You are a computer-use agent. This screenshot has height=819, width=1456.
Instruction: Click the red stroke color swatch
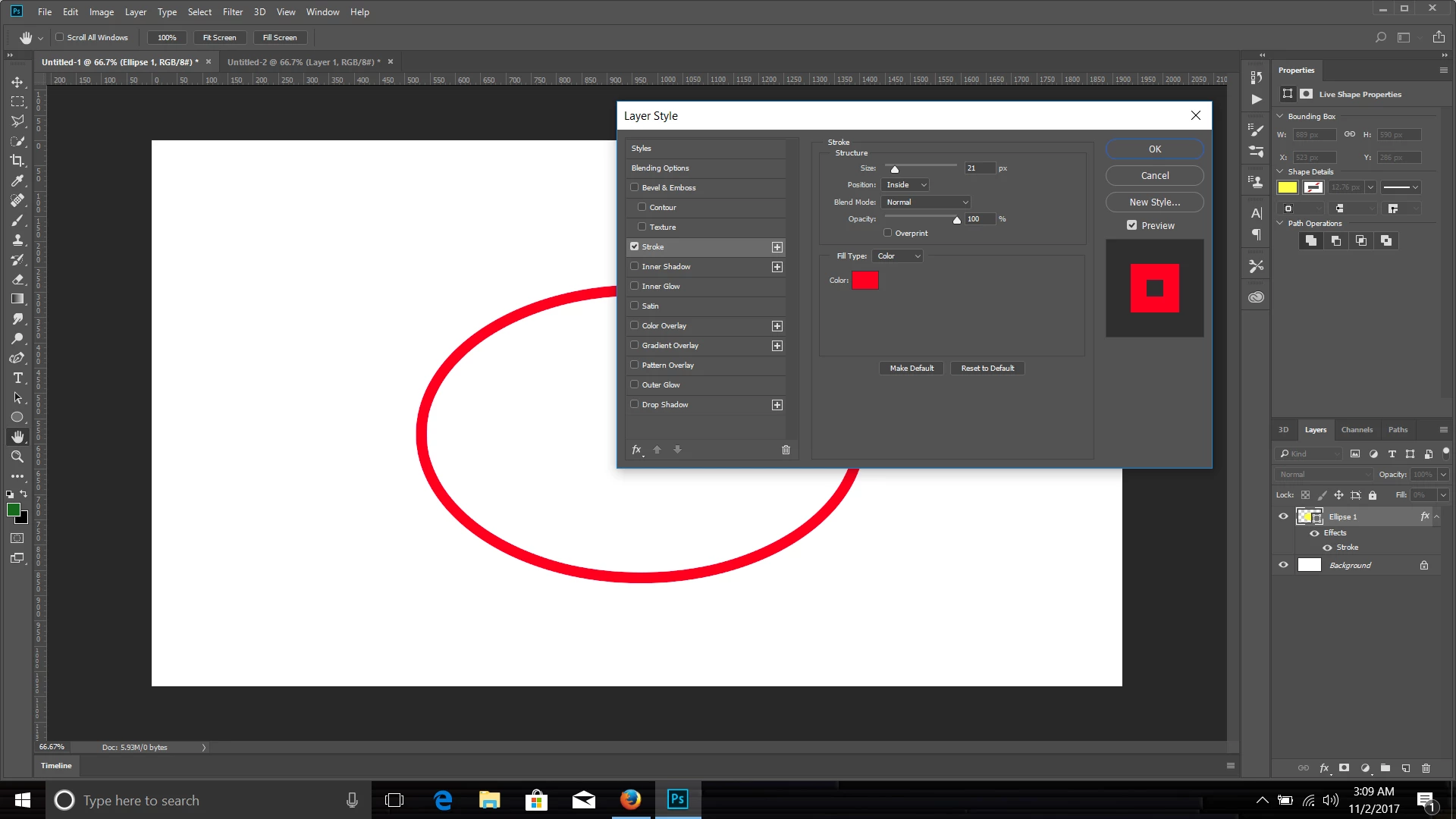click(x=864, y=281)
